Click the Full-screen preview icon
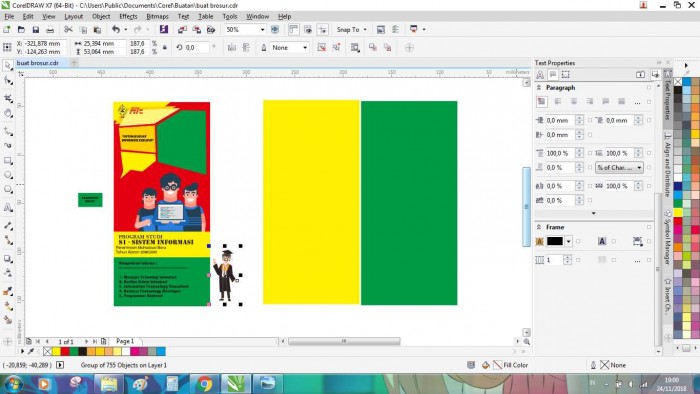 (x=275, y=29)
